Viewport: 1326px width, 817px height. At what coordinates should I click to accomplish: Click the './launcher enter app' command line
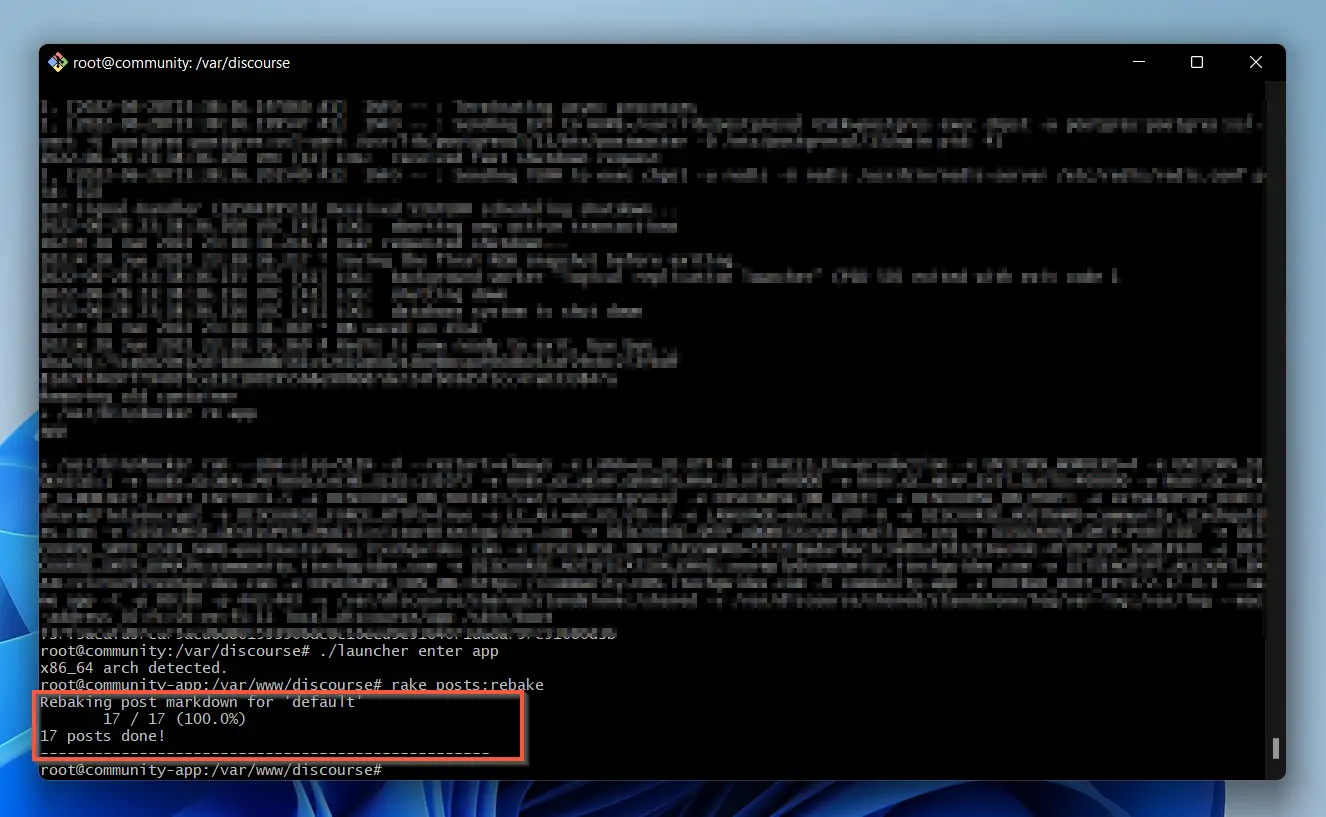pos(269,651)
